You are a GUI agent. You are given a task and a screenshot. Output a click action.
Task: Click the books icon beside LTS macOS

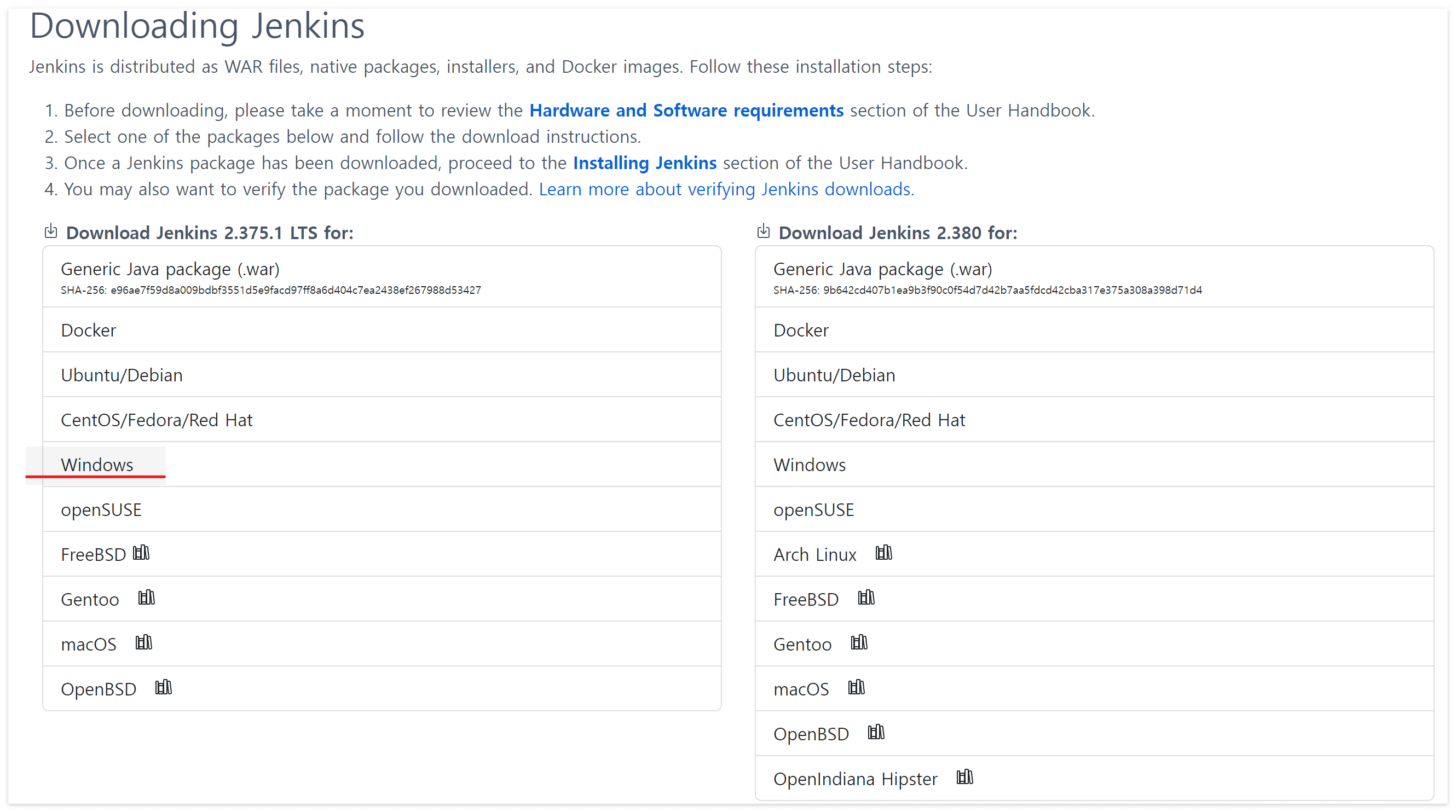[143, 642]
